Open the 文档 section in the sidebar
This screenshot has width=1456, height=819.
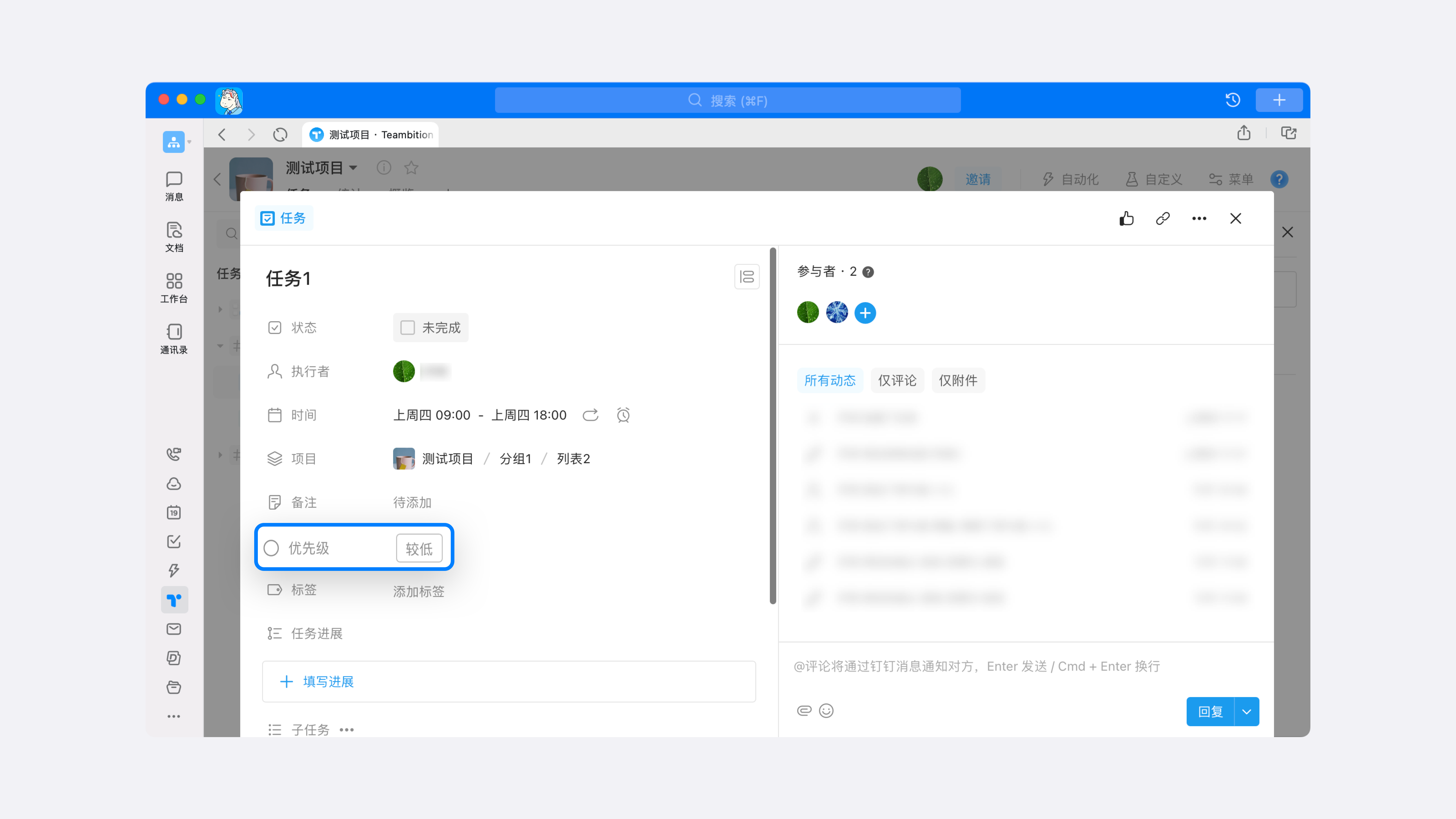coord(174,236)
